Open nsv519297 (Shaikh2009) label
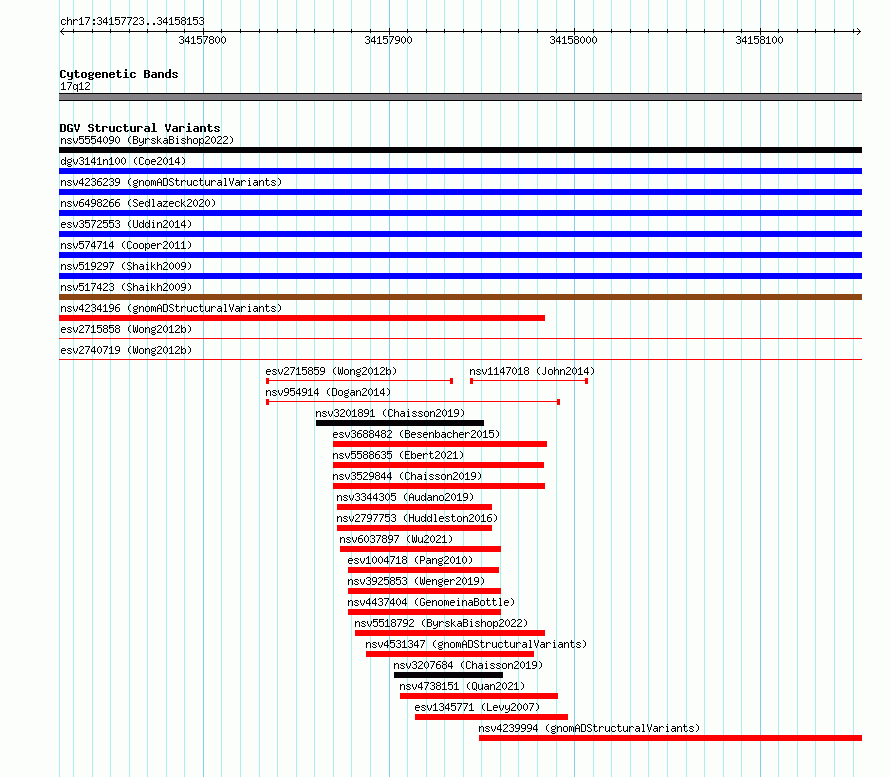890x777 pixels. [126, 266]
